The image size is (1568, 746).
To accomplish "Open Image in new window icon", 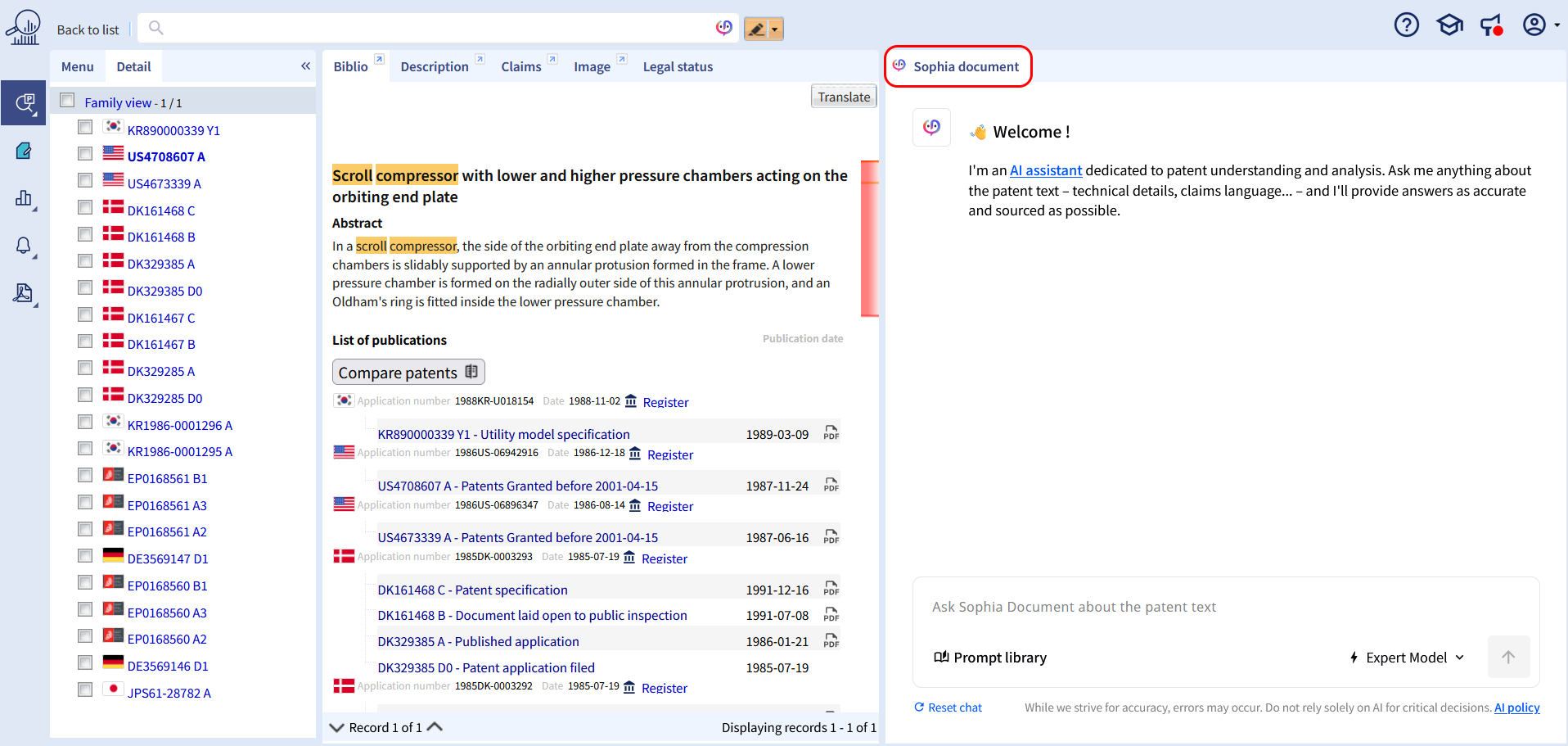I will click(x=622, y=59).
